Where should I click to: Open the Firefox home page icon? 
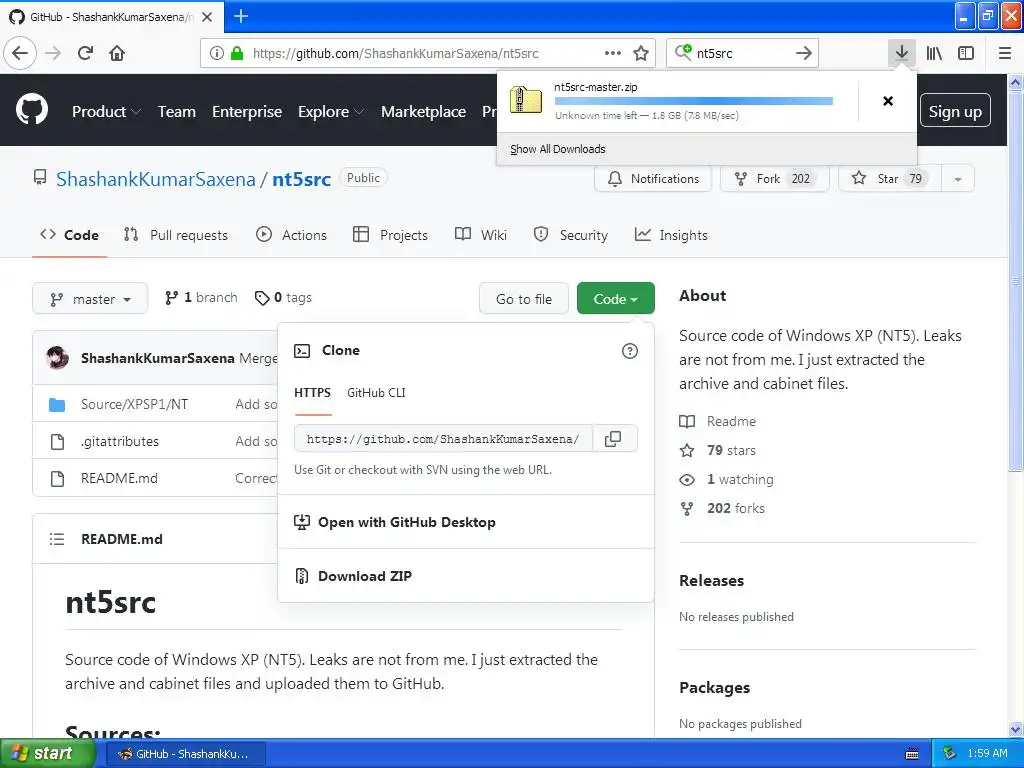[x=117, y=53]
